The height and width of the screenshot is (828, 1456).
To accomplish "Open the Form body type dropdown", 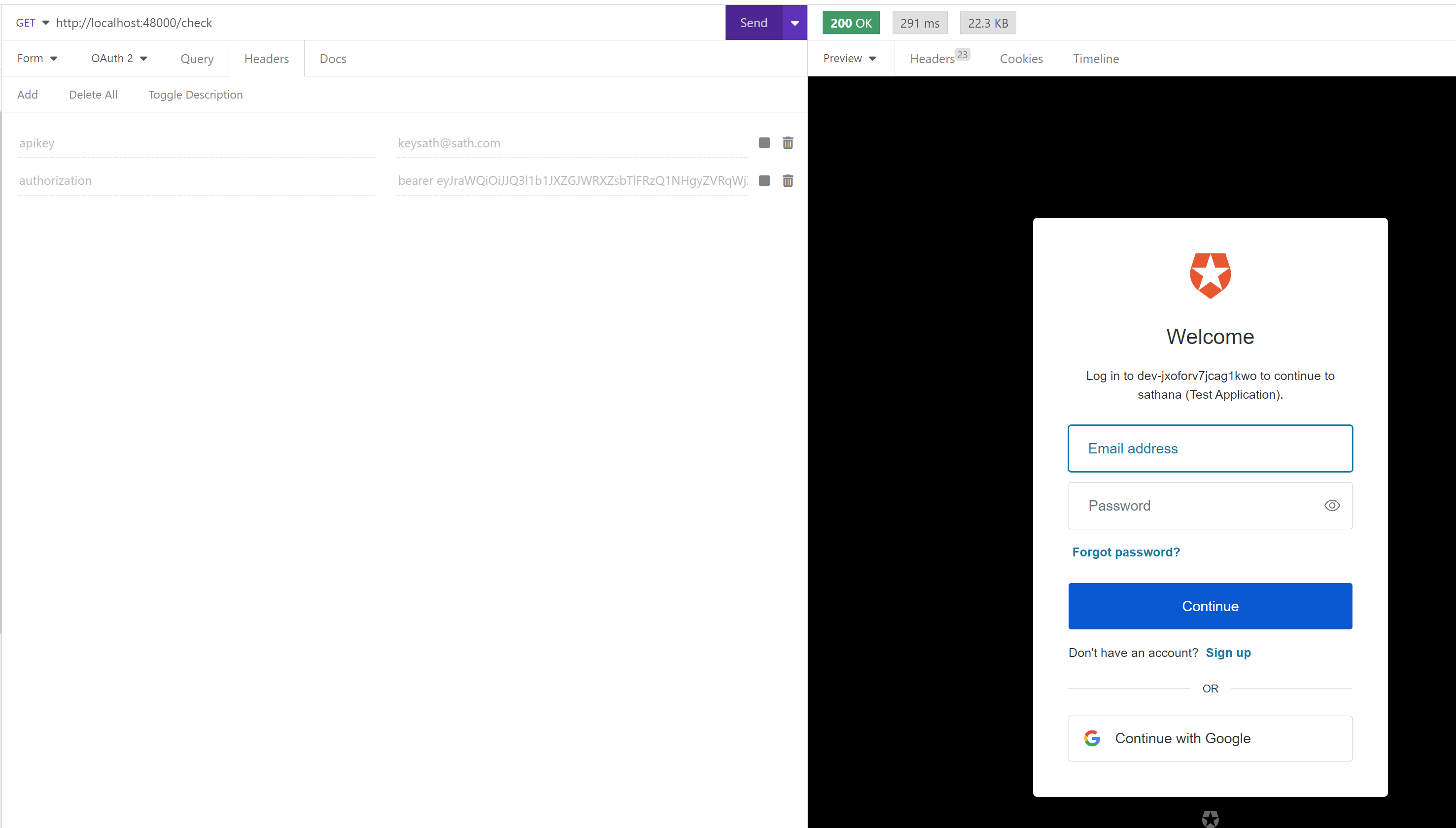I will click(x=37, y=59).
